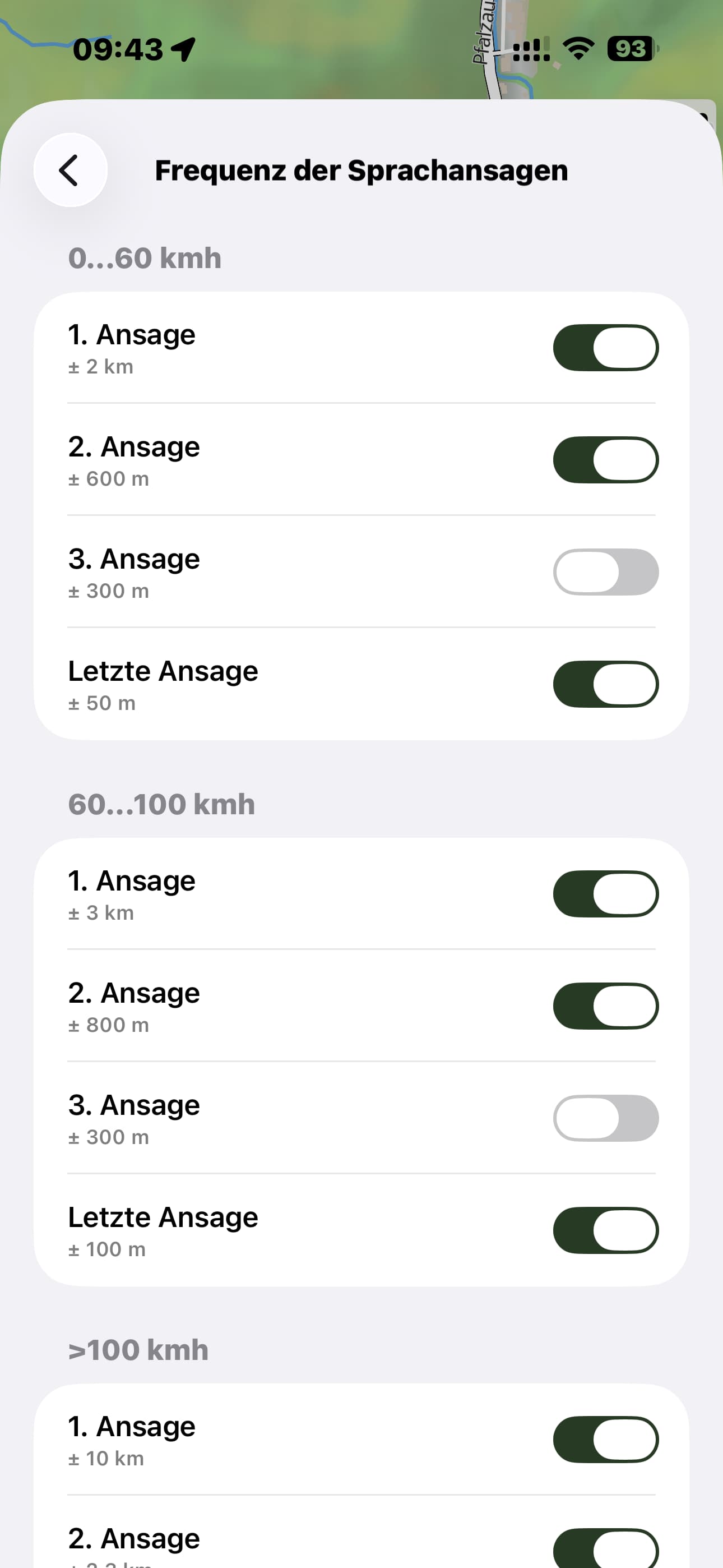This screenshot has width=723, height=1568.
Task: Tap the back chevron button
Action: point(70,170)
